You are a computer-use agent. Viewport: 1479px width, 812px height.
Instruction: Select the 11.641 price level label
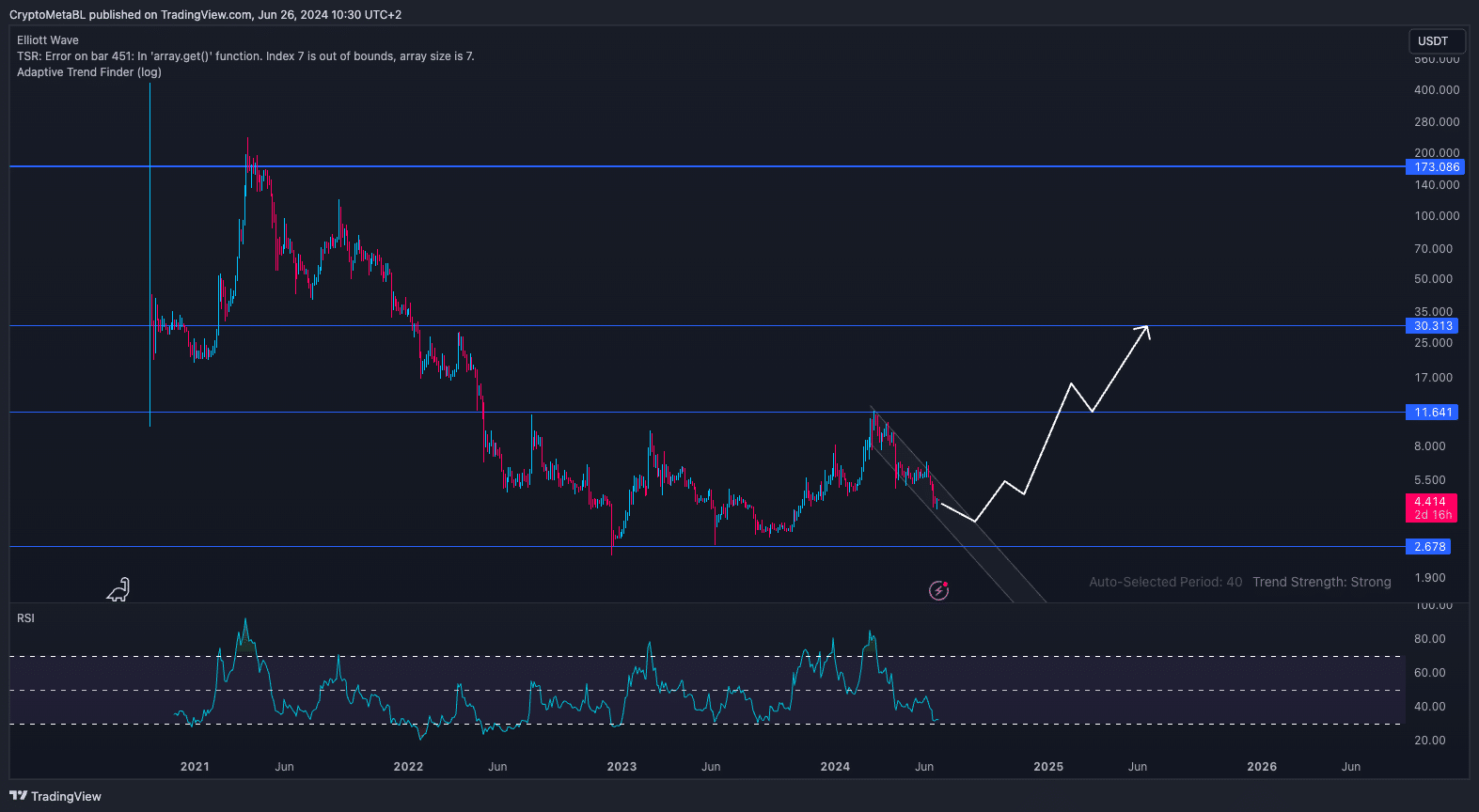[x=1432, y=413]
